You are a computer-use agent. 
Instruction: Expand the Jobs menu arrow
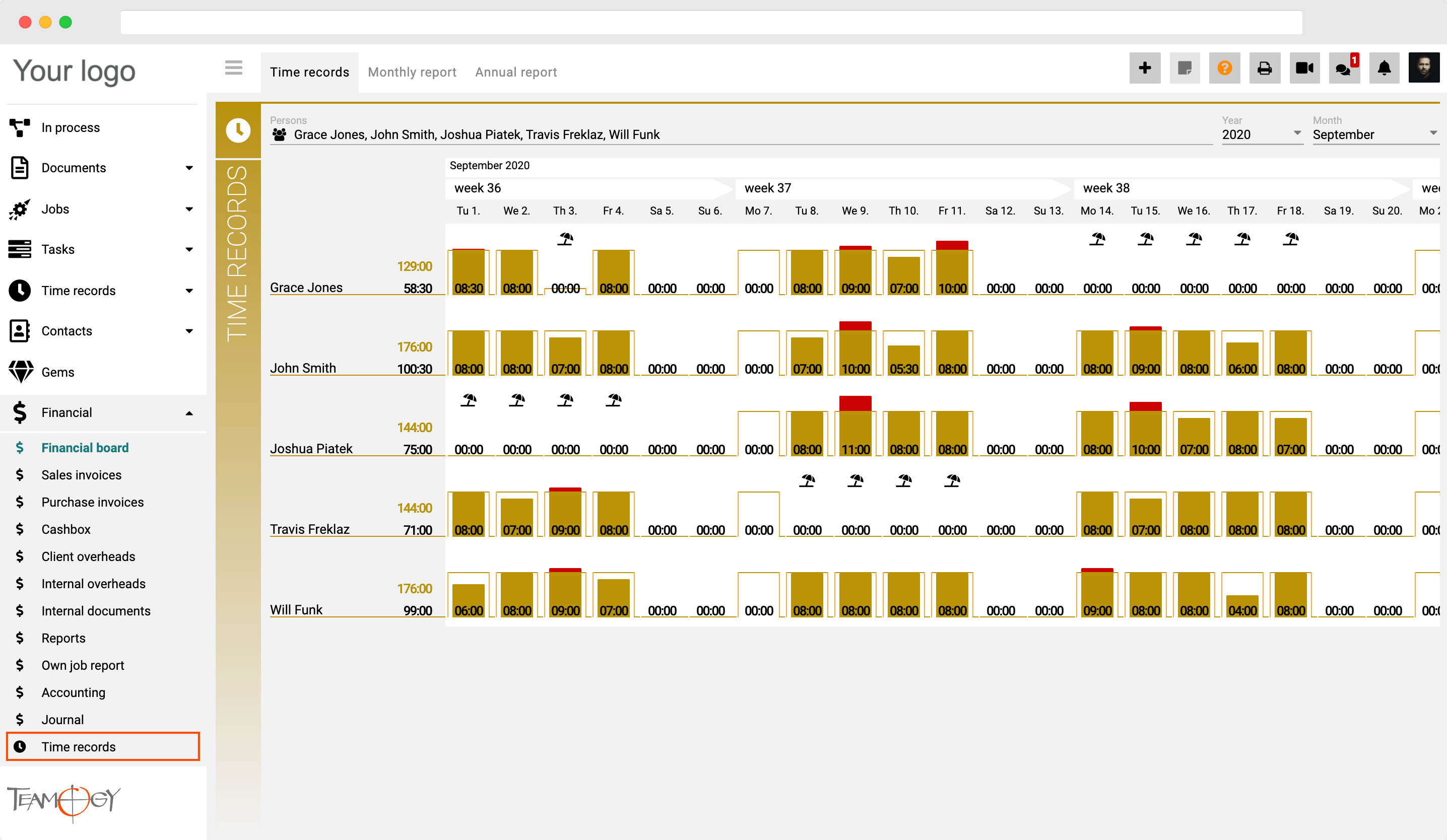coord(189,209)
